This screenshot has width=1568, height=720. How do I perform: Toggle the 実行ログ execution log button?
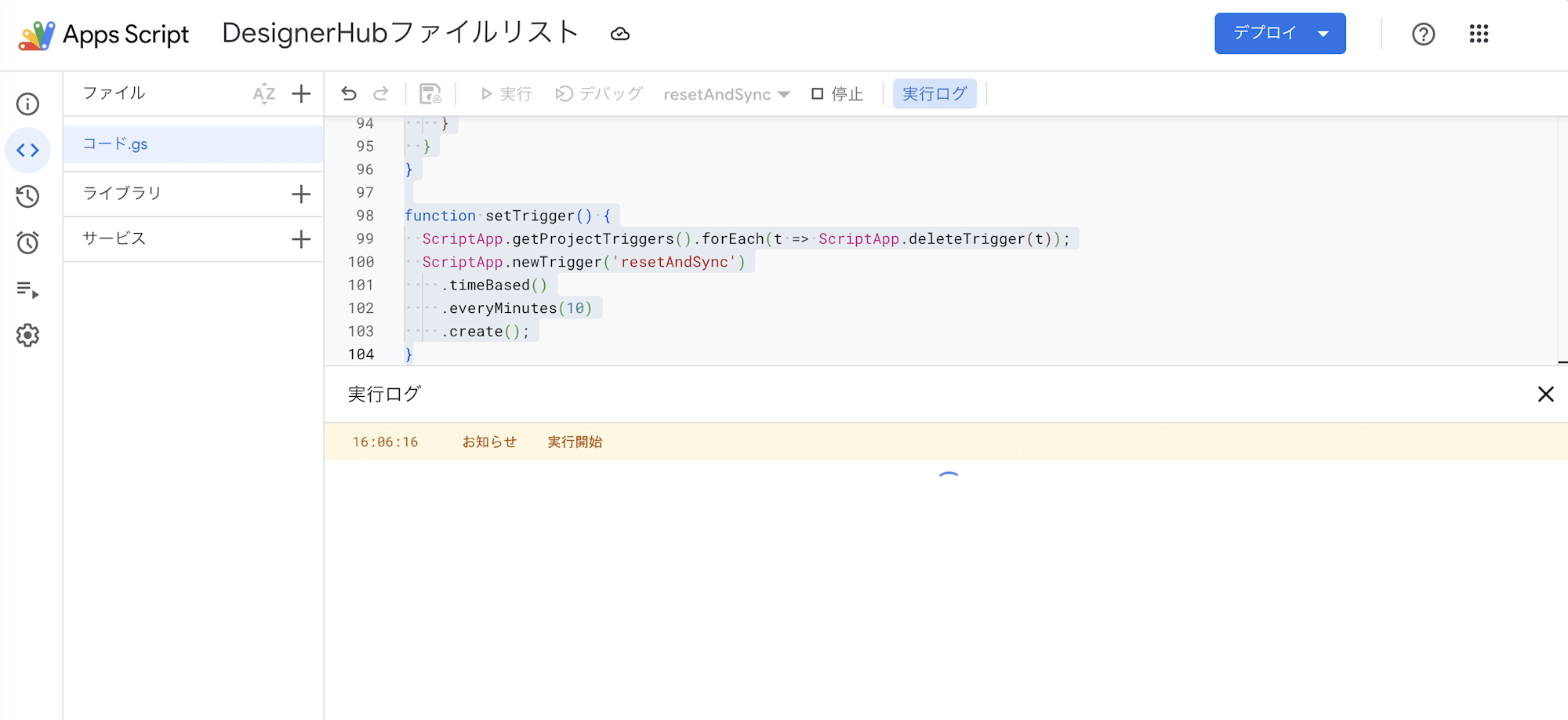935,94
